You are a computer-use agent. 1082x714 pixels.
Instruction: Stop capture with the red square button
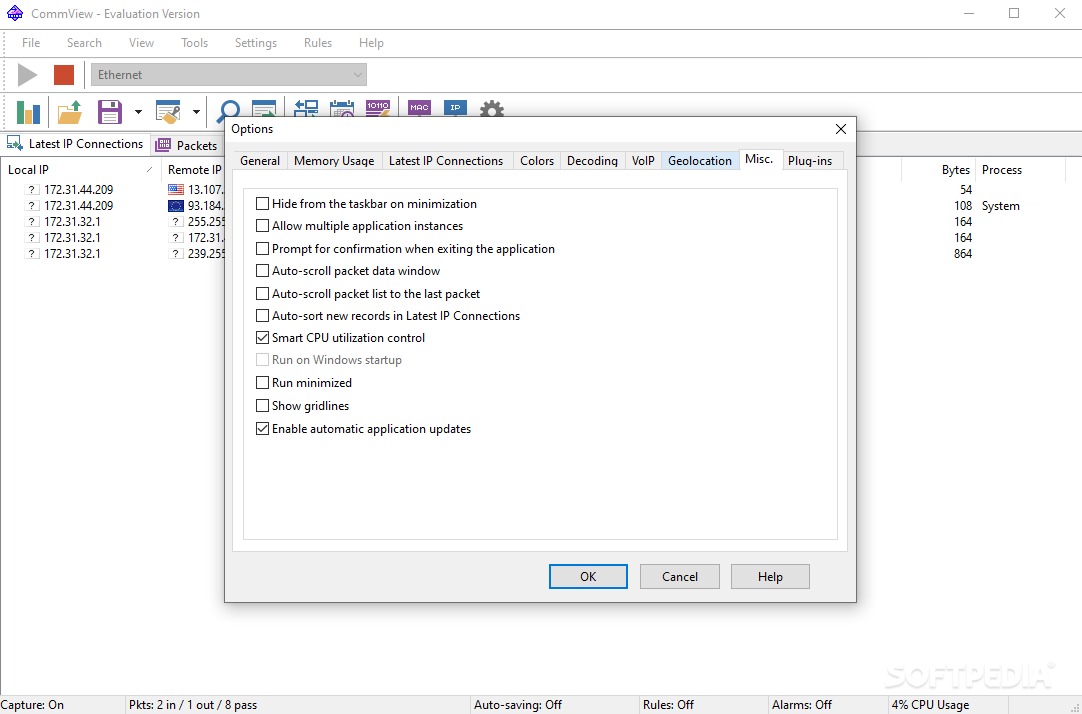click(64, 75)
